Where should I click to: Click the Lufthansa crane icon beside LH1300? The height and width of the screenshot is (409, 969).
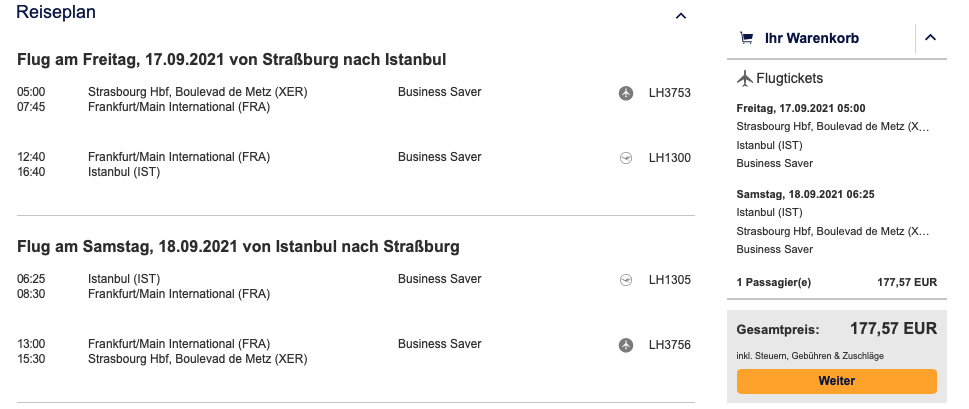pyautogui.click(x=626, y=157)
